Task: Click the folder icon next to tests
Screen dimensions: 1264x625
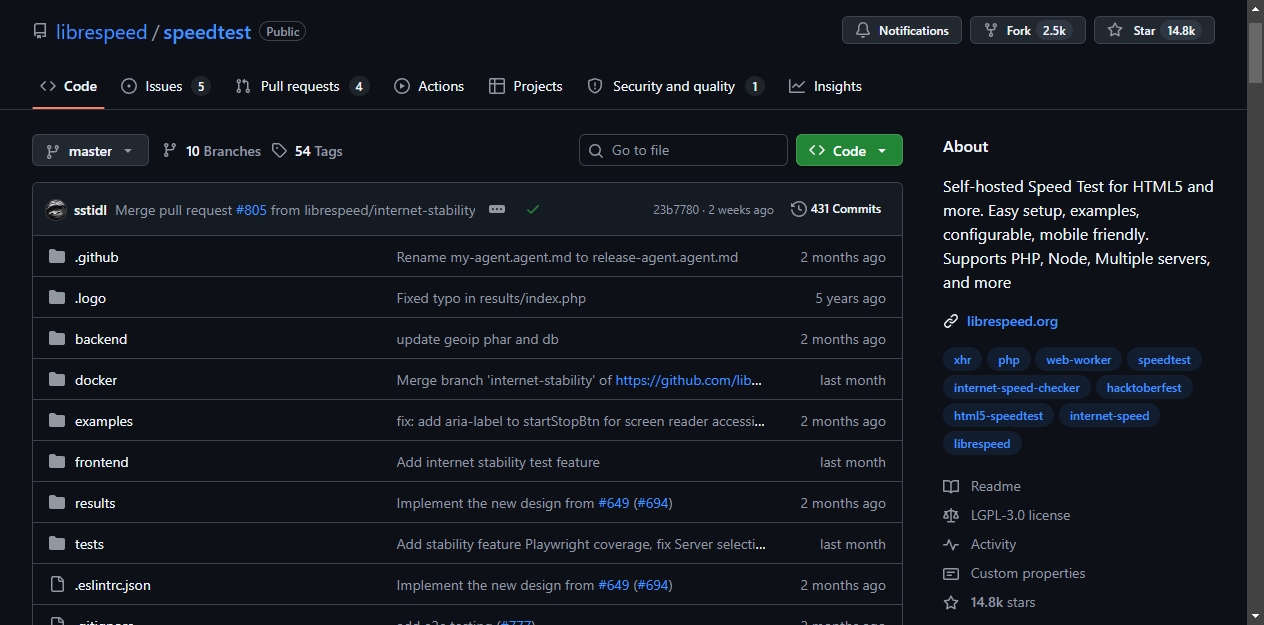Action: pyautogui.click(x=57, y=544)
